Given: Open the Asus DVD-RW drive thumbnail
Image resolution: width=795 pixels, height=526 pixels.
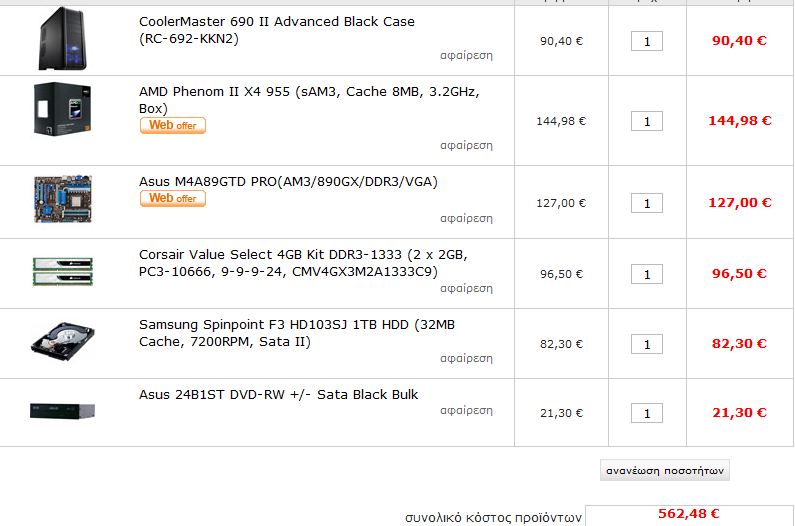Looking at the screenshot, I should pyautogui.click(x=62, y=410).
